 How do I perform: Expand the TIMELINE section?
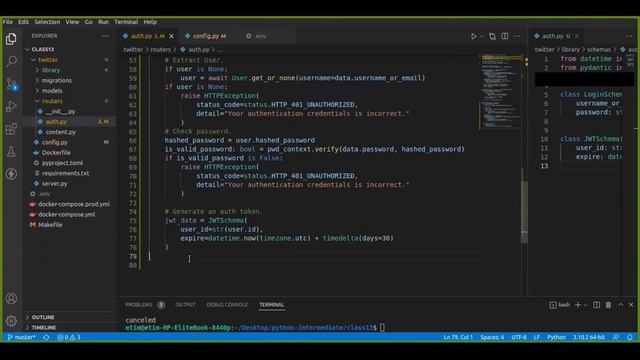click(69, 327)
